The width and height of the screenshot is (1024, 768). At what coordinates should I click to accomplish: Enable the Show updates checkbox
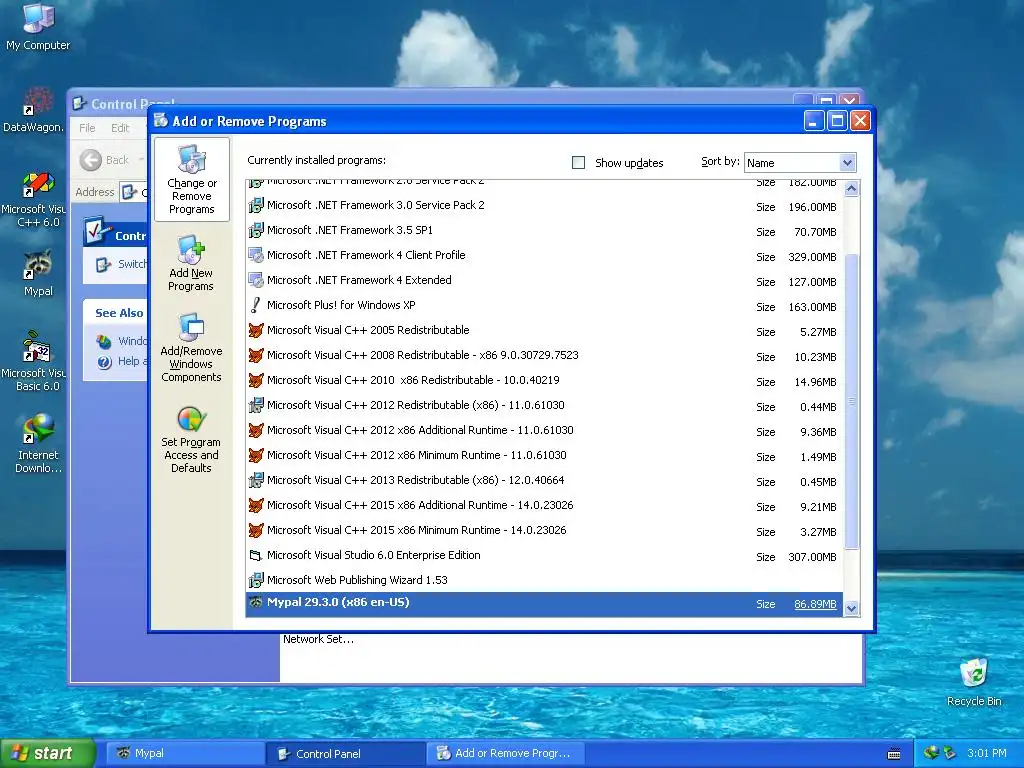pyautogui.click(x=579, y=163)
